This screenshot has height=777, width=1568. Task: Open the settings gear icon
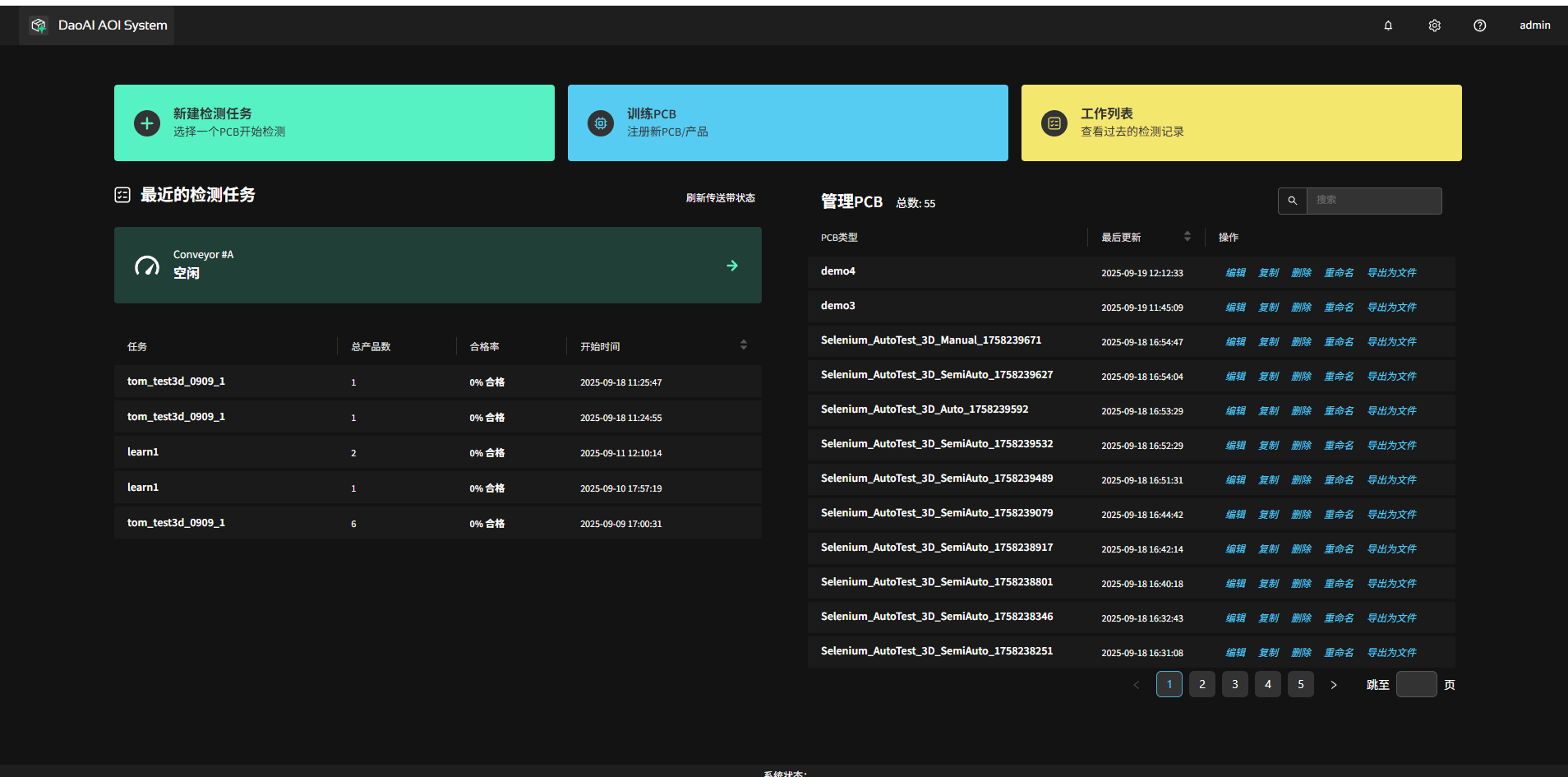[x=1434, y=25]
